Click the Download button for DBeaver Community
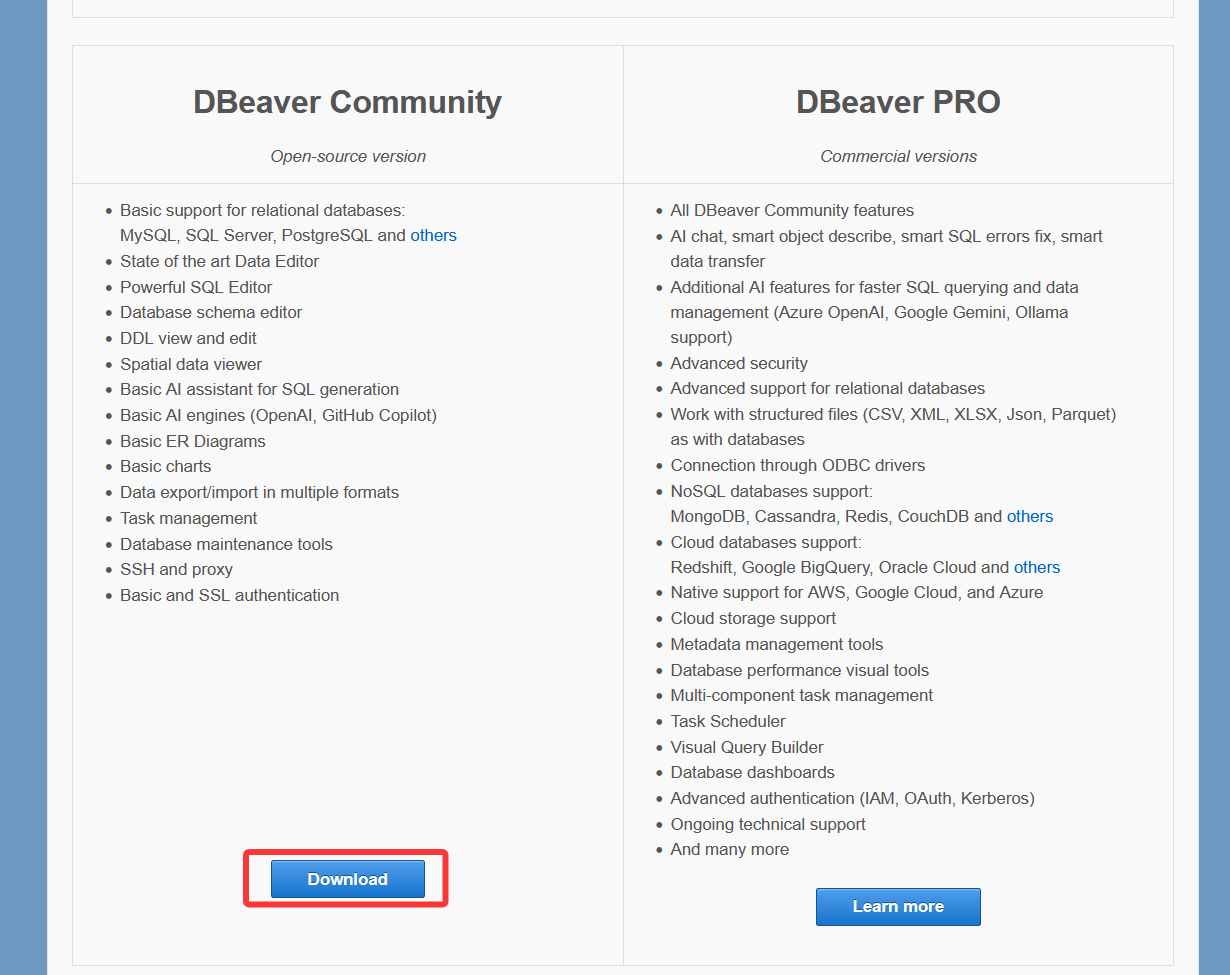 (347, 879)
